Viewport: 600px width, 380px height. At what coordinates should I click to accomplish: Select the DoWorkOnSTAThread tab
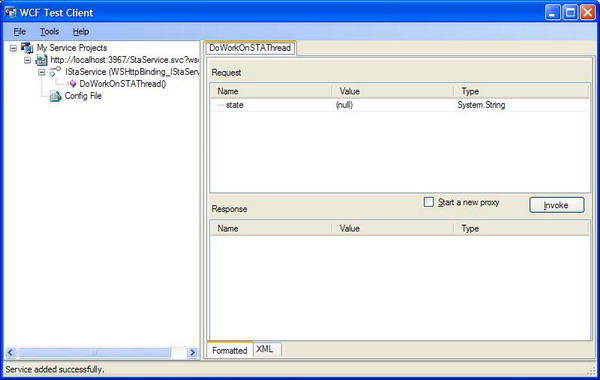(x=250, y=48)
